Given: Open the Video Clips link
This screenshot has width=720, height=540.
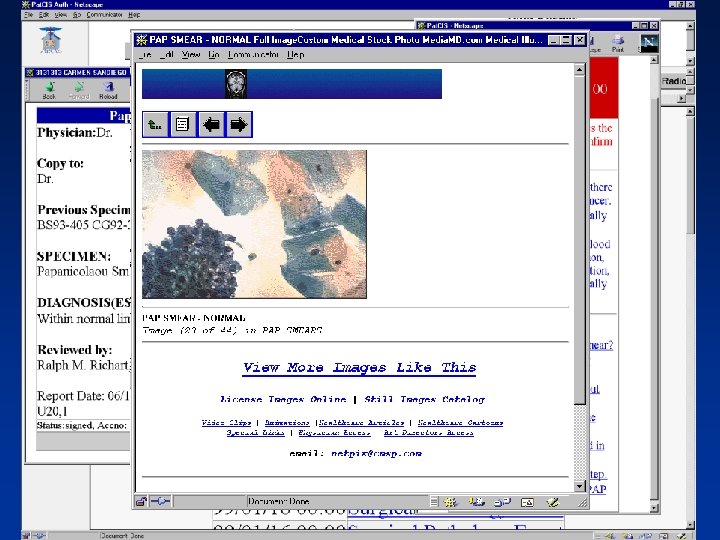Looking at the screenshot, I should (226, 422).
